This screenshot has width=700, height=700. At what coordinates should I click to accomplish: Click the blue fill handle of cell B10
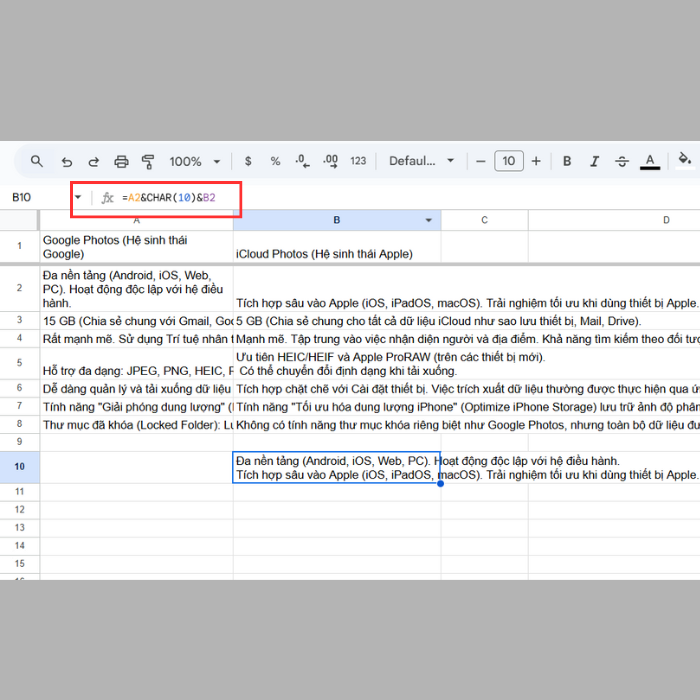(441, 483)
